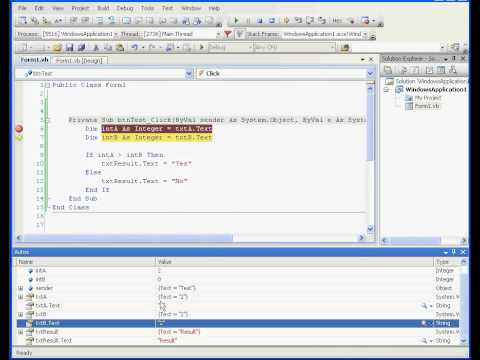This screenshot has height=360, width=480.
Task: Open the Debug configuration dropdown
Action: pos(250,48)
